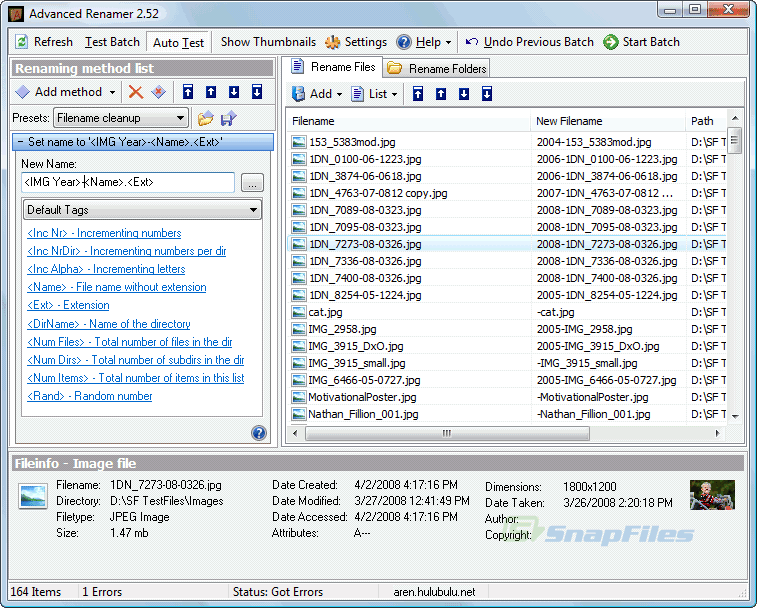Open the Help dropdown arrow
The height and width of the screenshot is (608, 757).
tap(449, 42)
